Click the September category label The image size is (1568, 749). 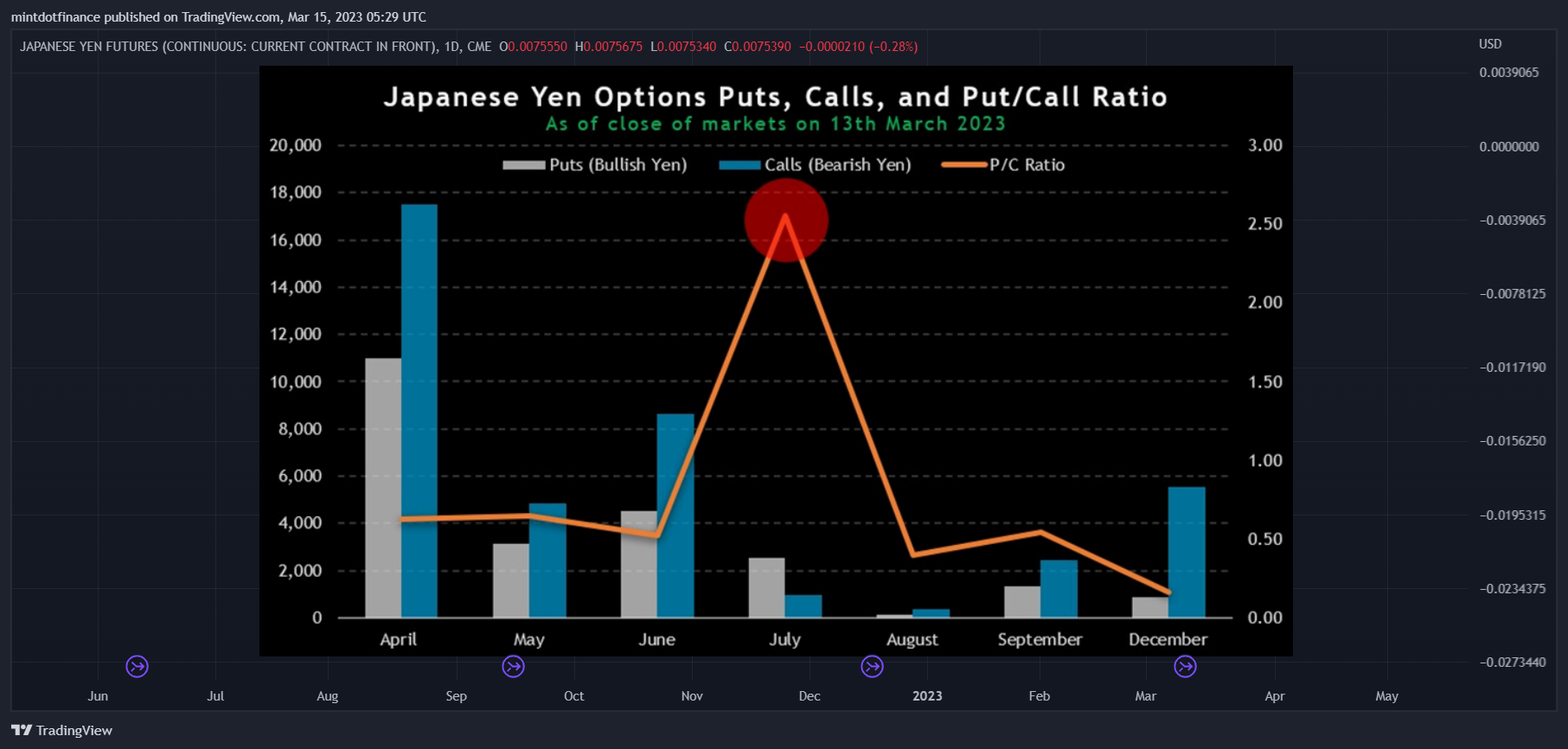[1040, 640]
